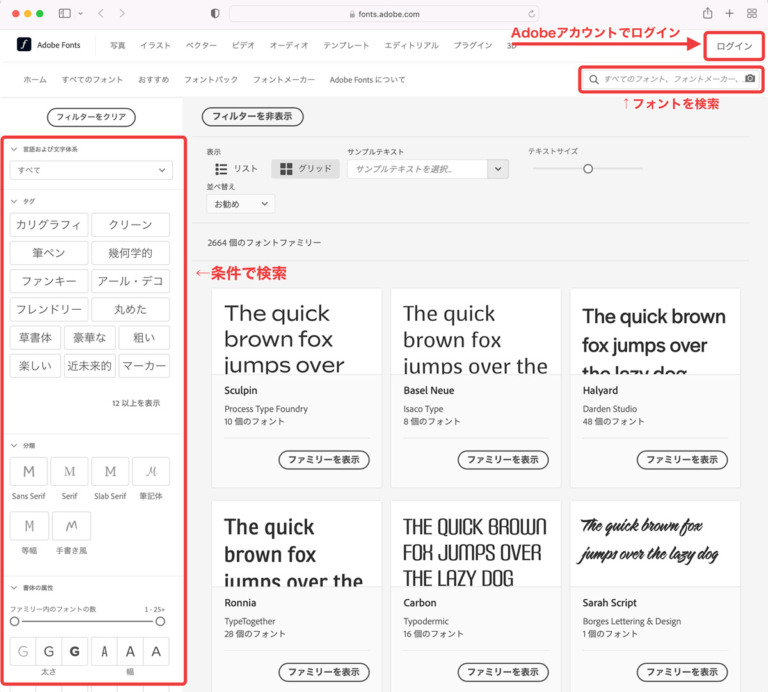Choose light weight G icon

click(23, 651)
